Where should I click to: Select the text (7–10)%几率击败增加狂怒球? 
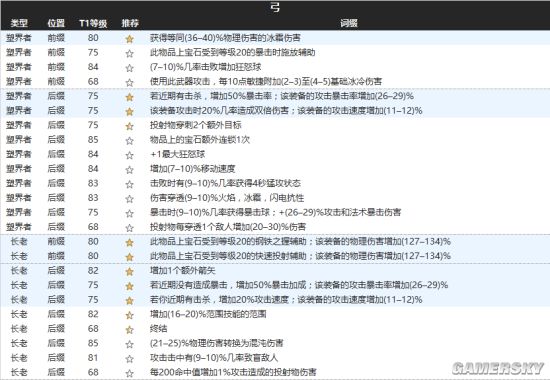[206, 67]
